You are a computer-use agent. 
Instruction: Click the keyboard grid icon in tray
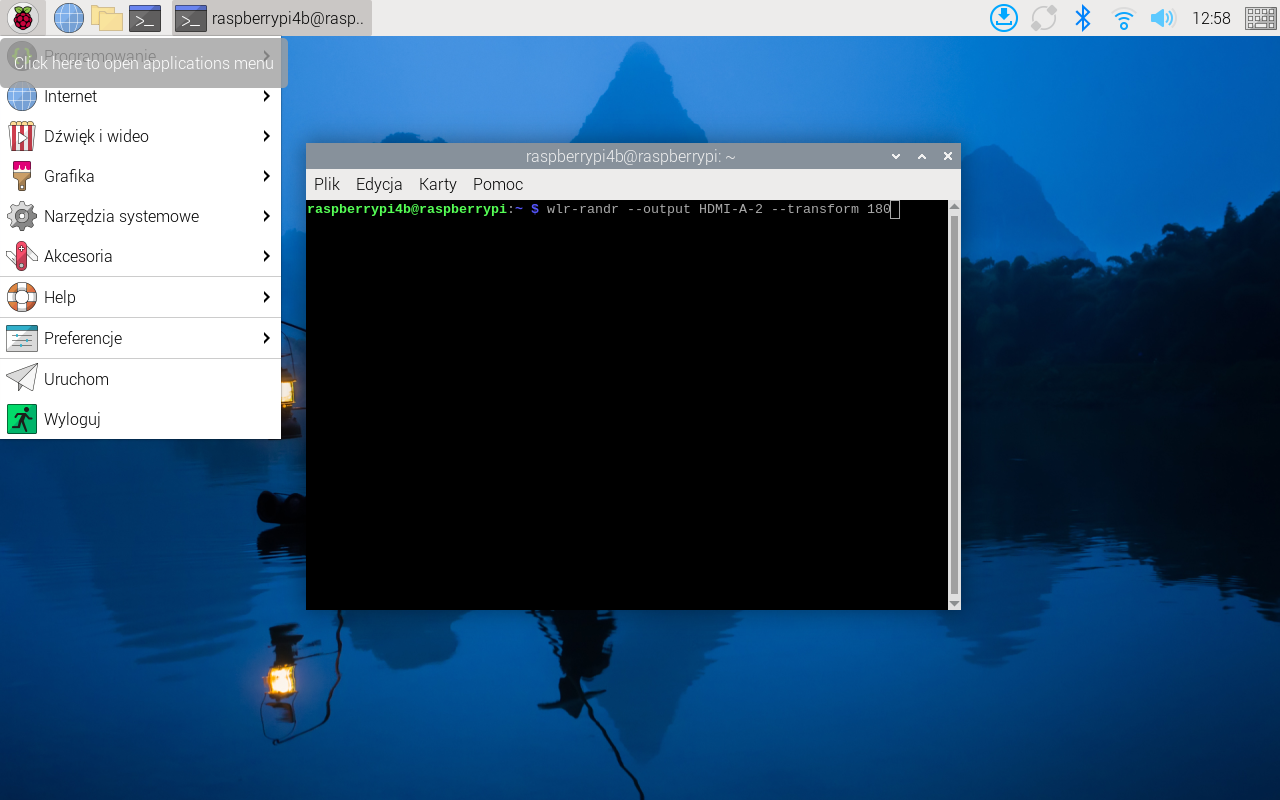[1260, 18]
